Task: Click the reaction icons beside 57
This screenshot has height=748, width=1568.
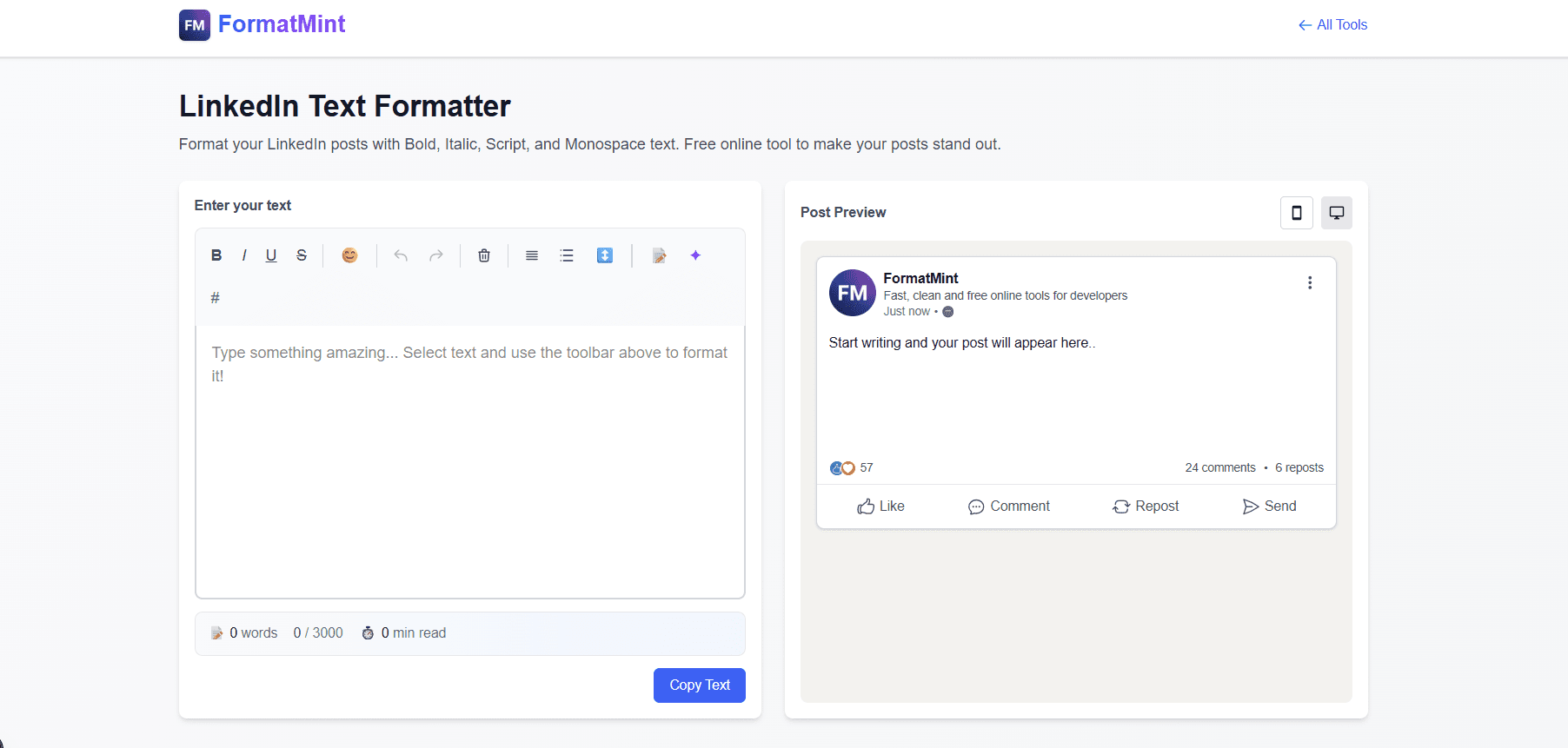Action: point(842,468)
